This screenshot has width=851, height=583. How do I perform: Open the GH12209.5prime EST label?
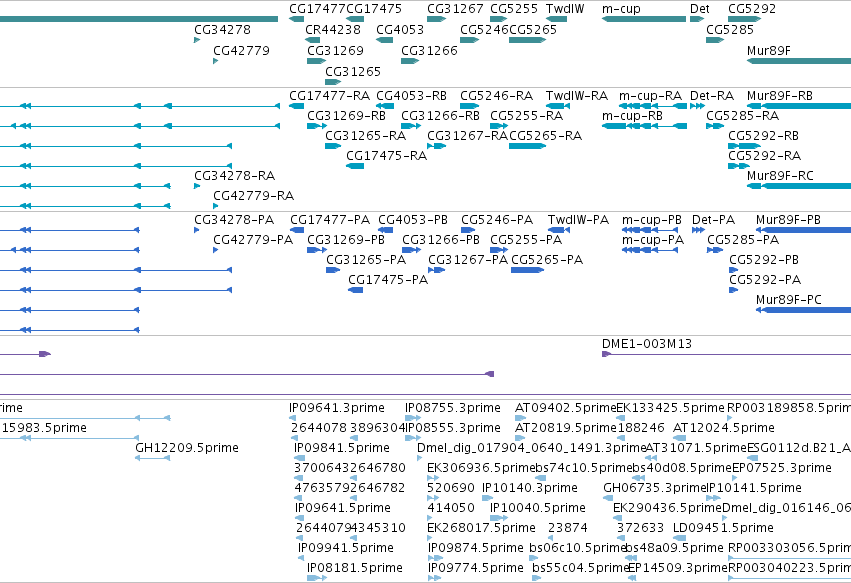187,448
